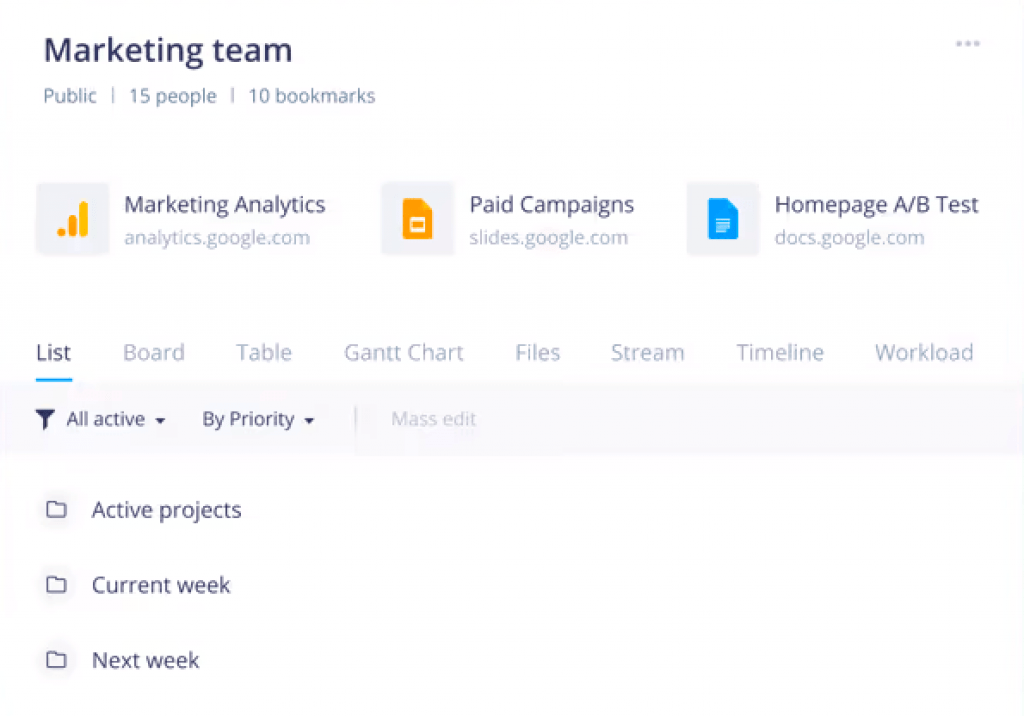1024x716 pixels.
Task: Switch to the Gantt Chart tab
Action: (404, 353)
